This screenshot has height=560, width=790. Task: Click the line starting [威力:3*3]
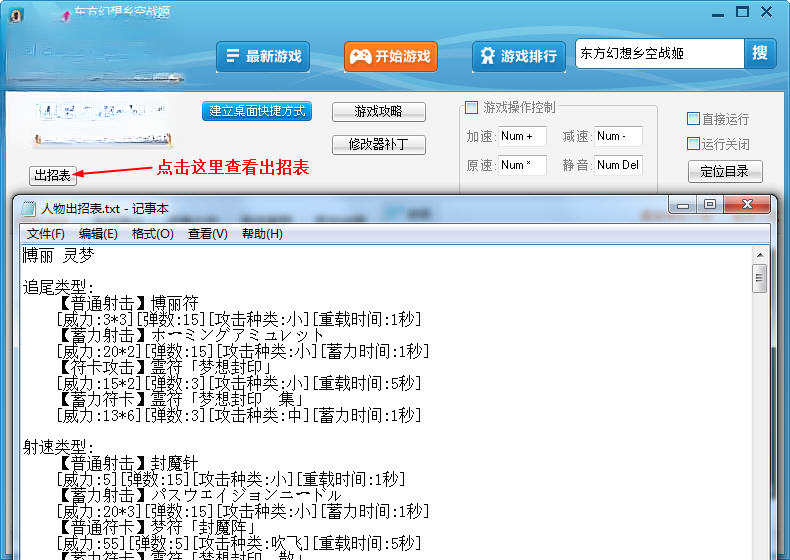(x=239, y=320)
